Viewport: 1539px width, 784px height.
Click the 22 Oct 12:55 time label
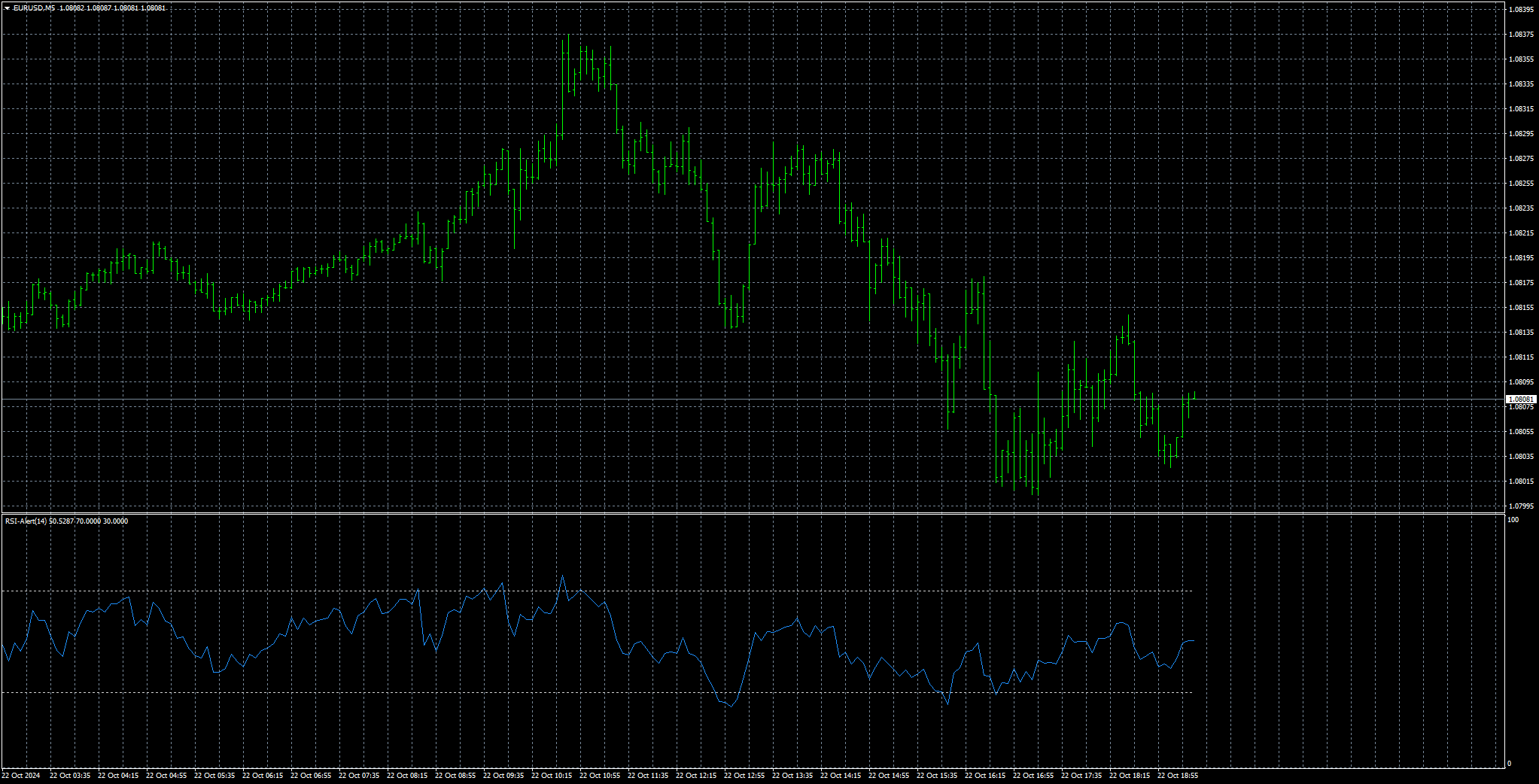(x=744, y=776)
